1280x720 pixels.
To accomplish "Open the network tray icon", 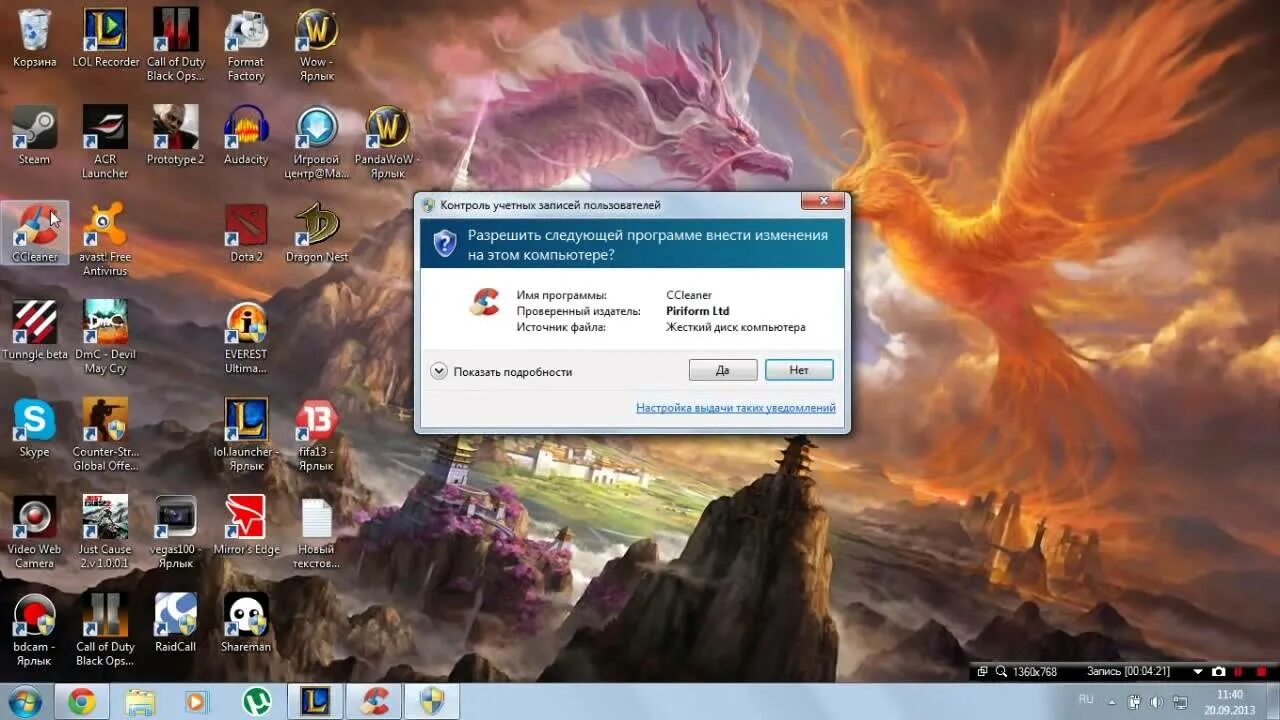I will pyautogui.click(x=1180, y=702).
